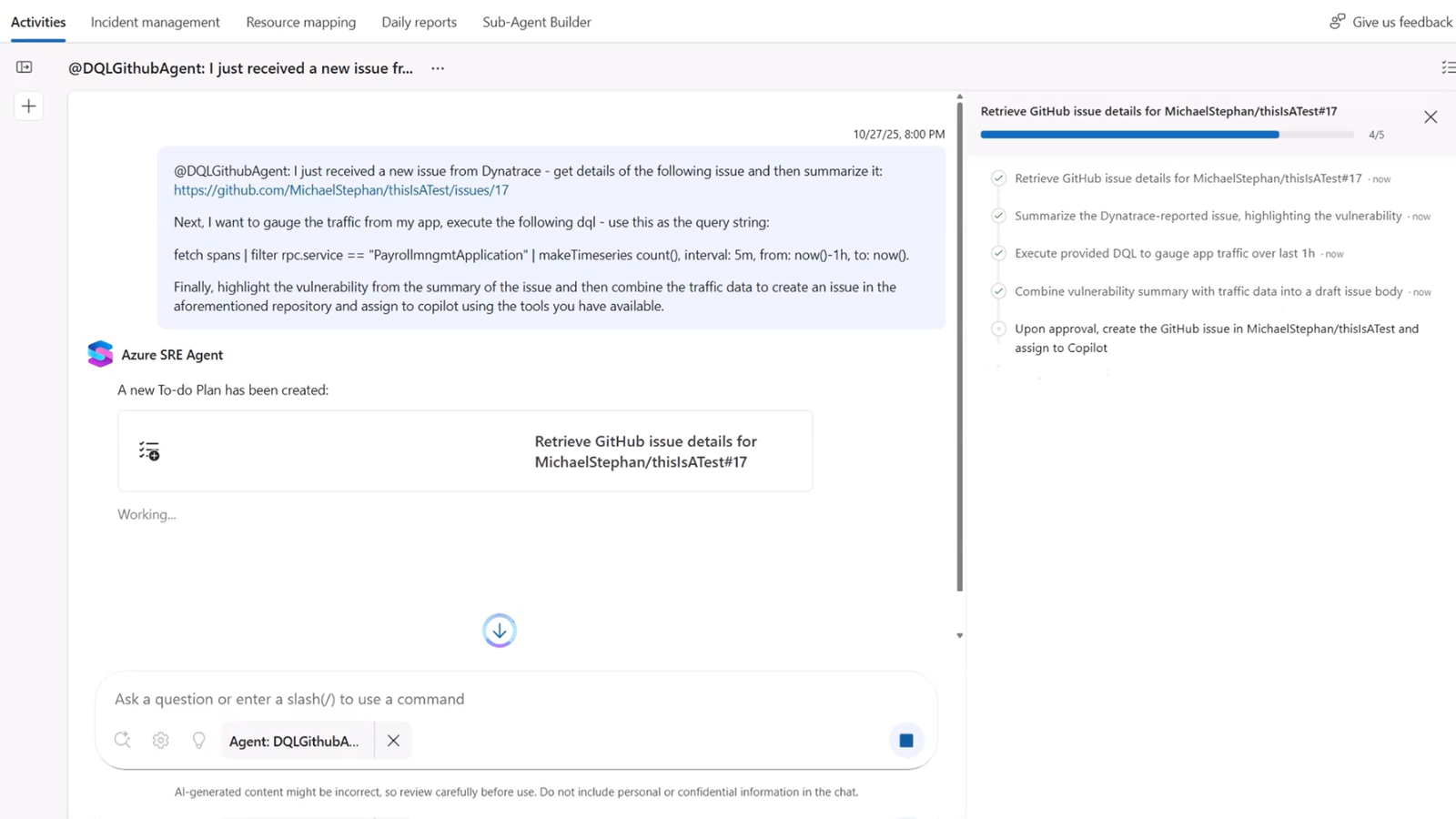This screenshot has height=819, width=1456.
Task: Click the To-do plan card title text
Action: coord(645,451)
